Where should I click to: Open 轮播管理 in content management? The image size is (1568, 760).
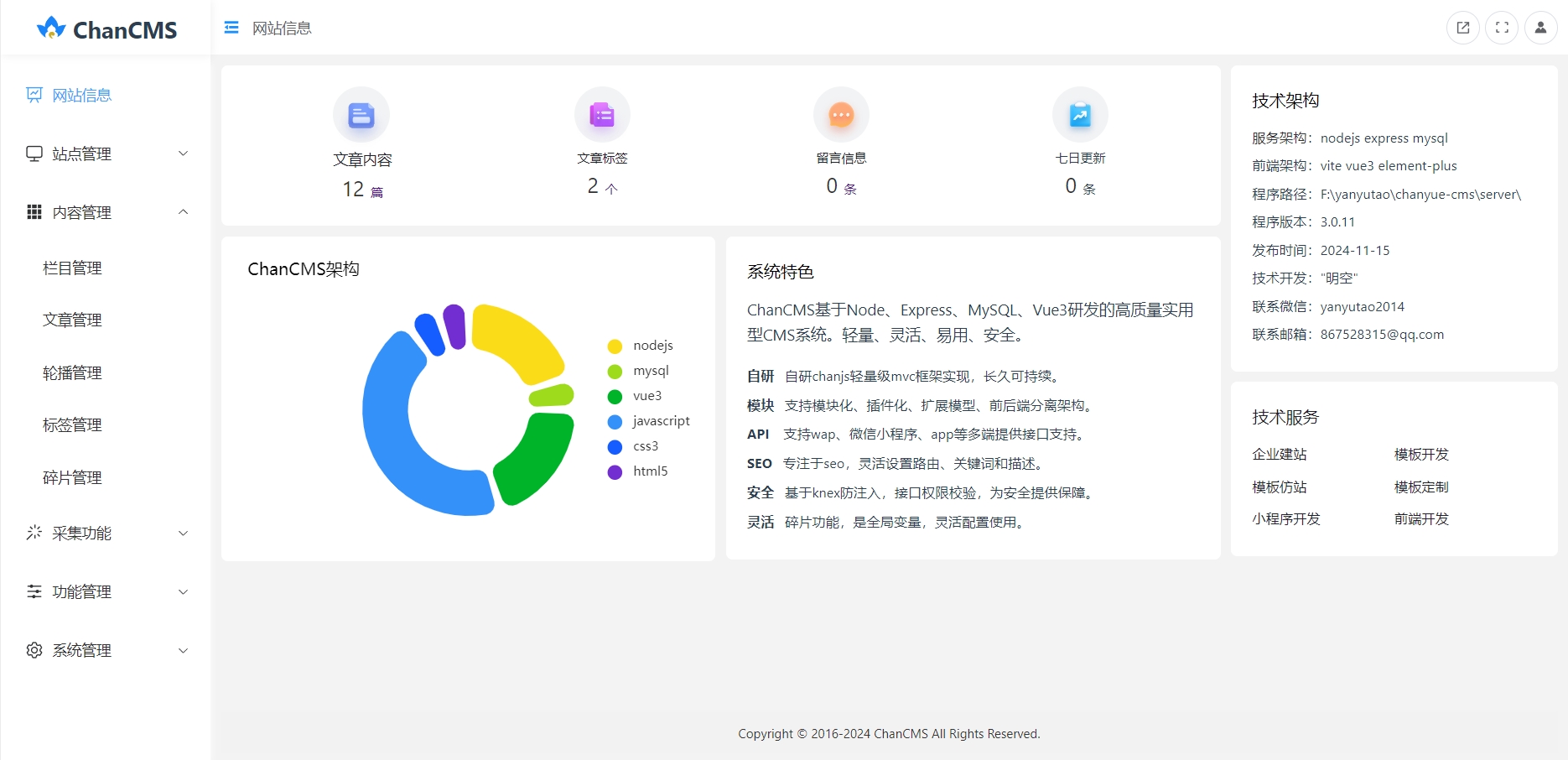point(71,372)
